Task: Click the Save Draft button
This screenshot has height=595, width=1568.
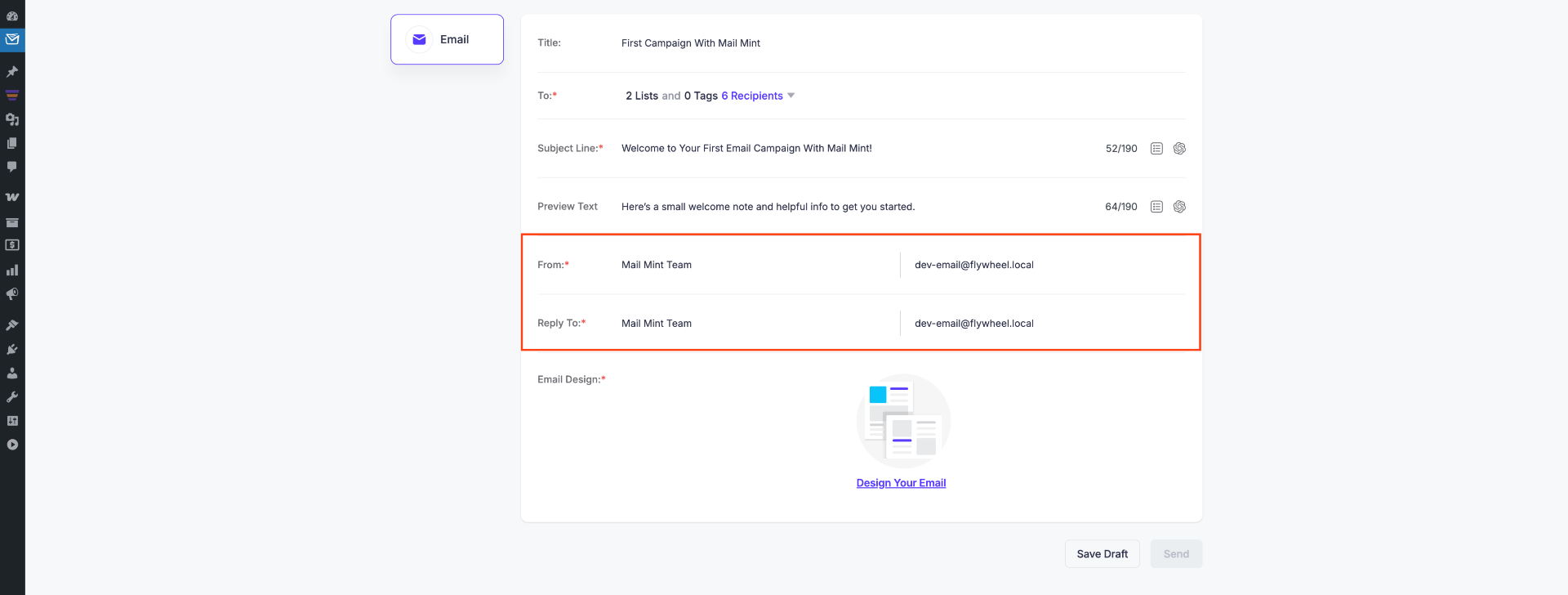Action: [x=1102, y=554]
